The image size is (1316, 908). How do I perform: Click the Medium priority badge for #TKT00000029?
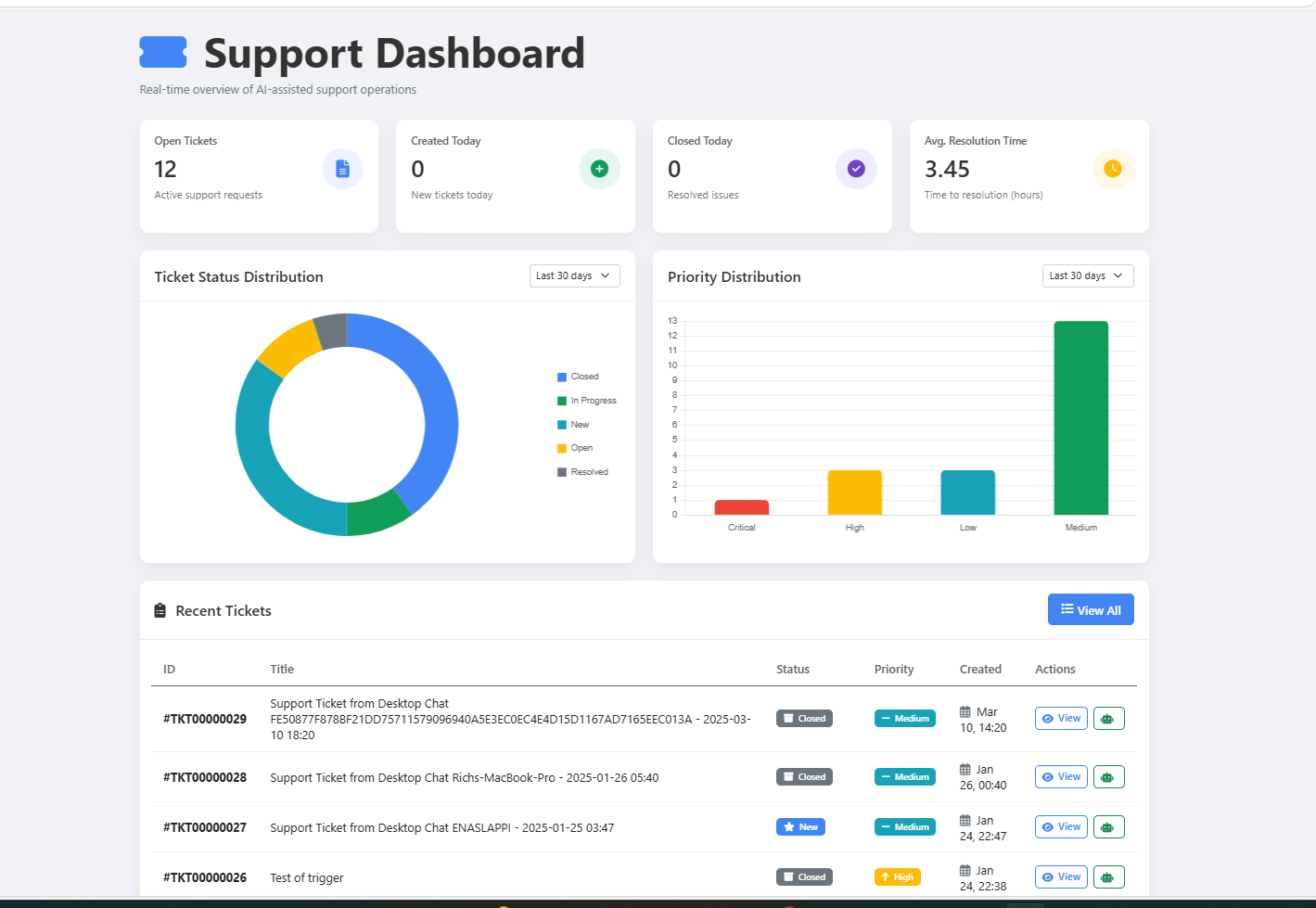905,719
